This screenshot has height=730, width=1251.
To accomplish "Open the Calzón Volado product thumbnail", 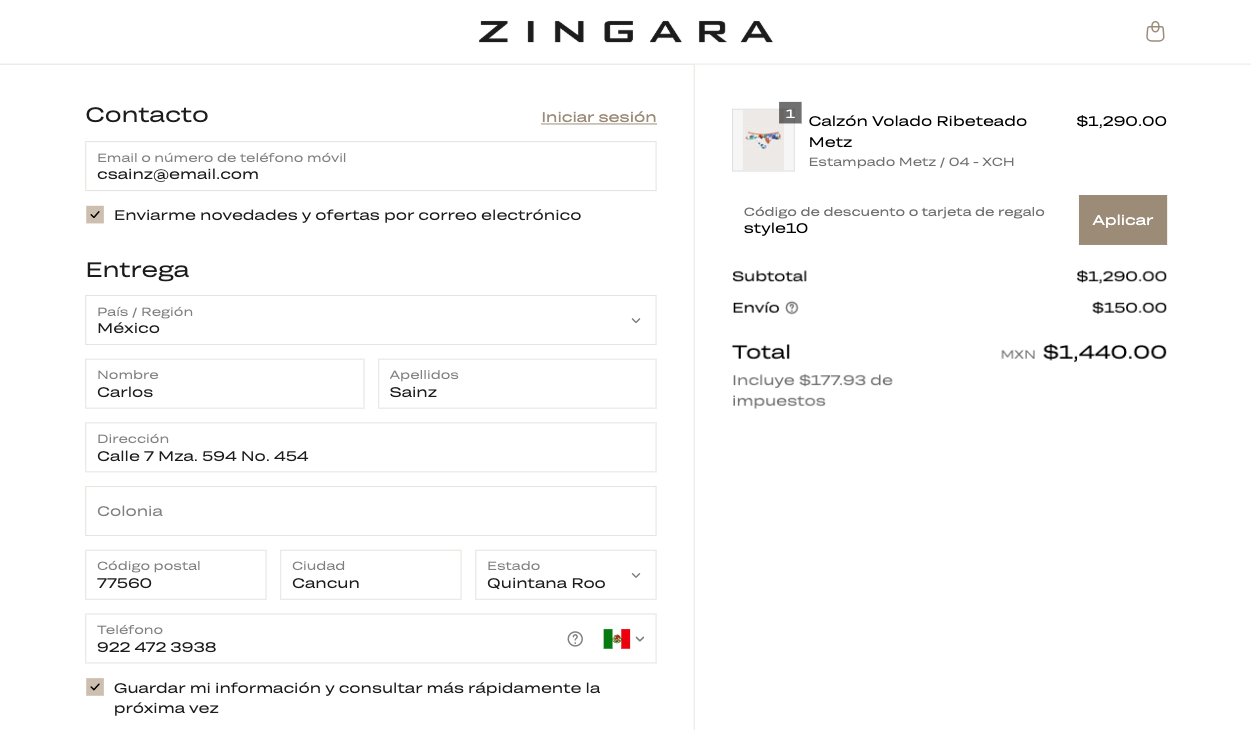I will pos(763,141).
